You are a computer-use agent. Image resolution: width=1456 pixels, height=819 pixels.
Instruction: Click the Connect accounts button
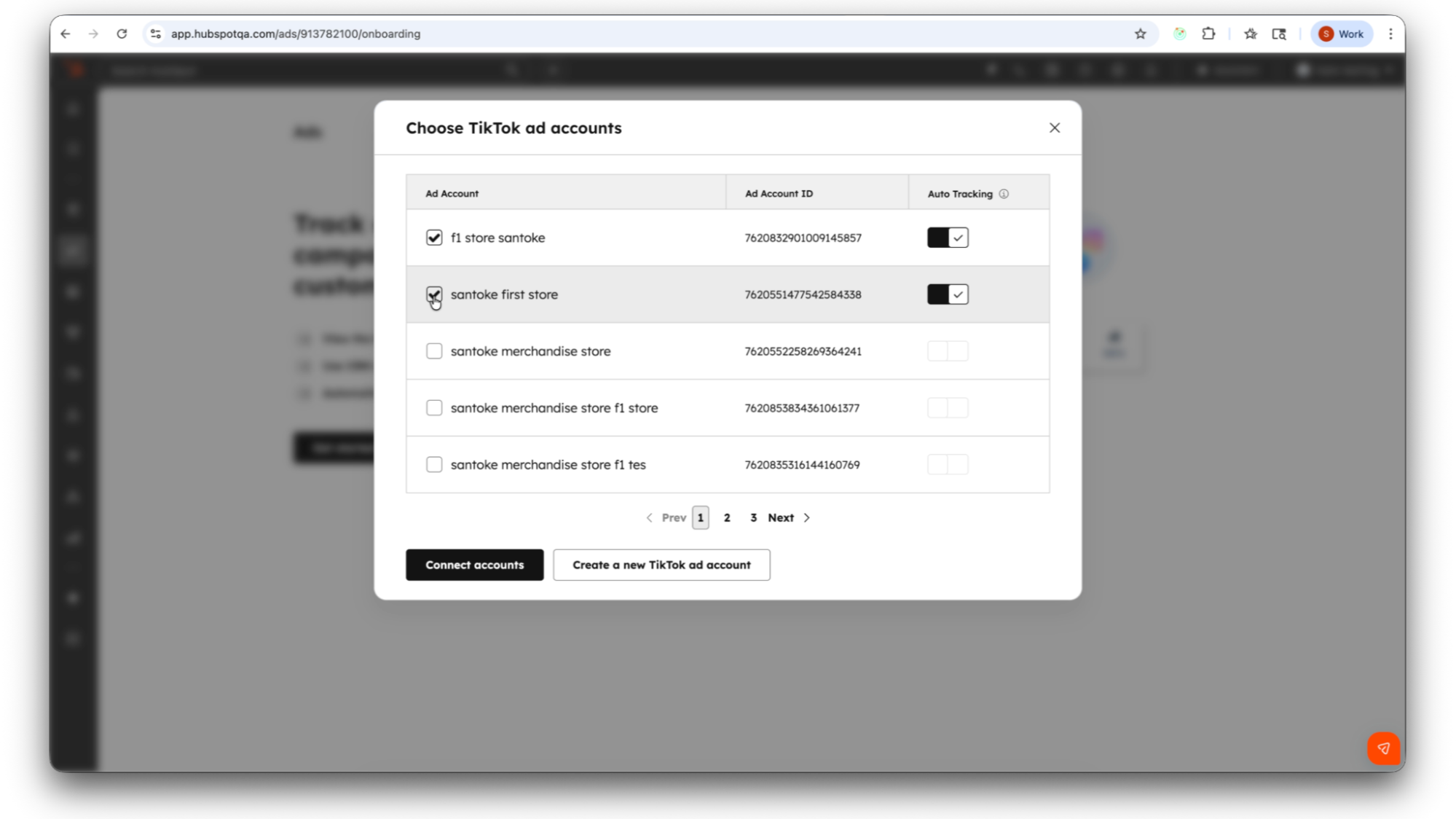475,565
